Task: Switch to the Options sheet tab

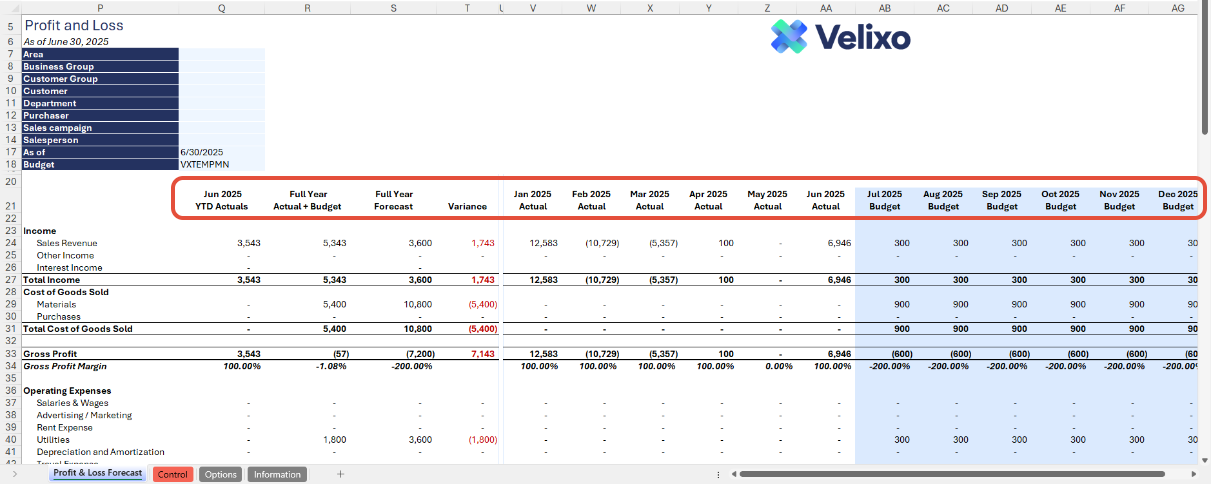Action: 220,474
